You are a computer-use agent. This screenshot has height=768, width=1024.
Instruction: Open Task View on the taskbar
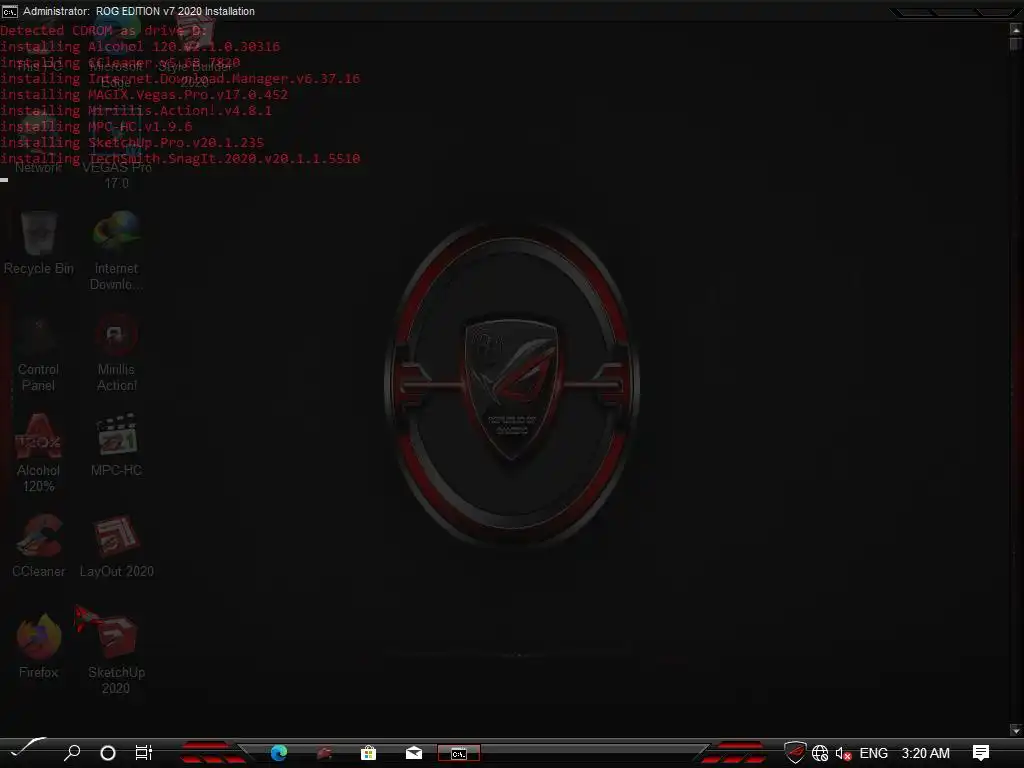click(x=144, y=753)
